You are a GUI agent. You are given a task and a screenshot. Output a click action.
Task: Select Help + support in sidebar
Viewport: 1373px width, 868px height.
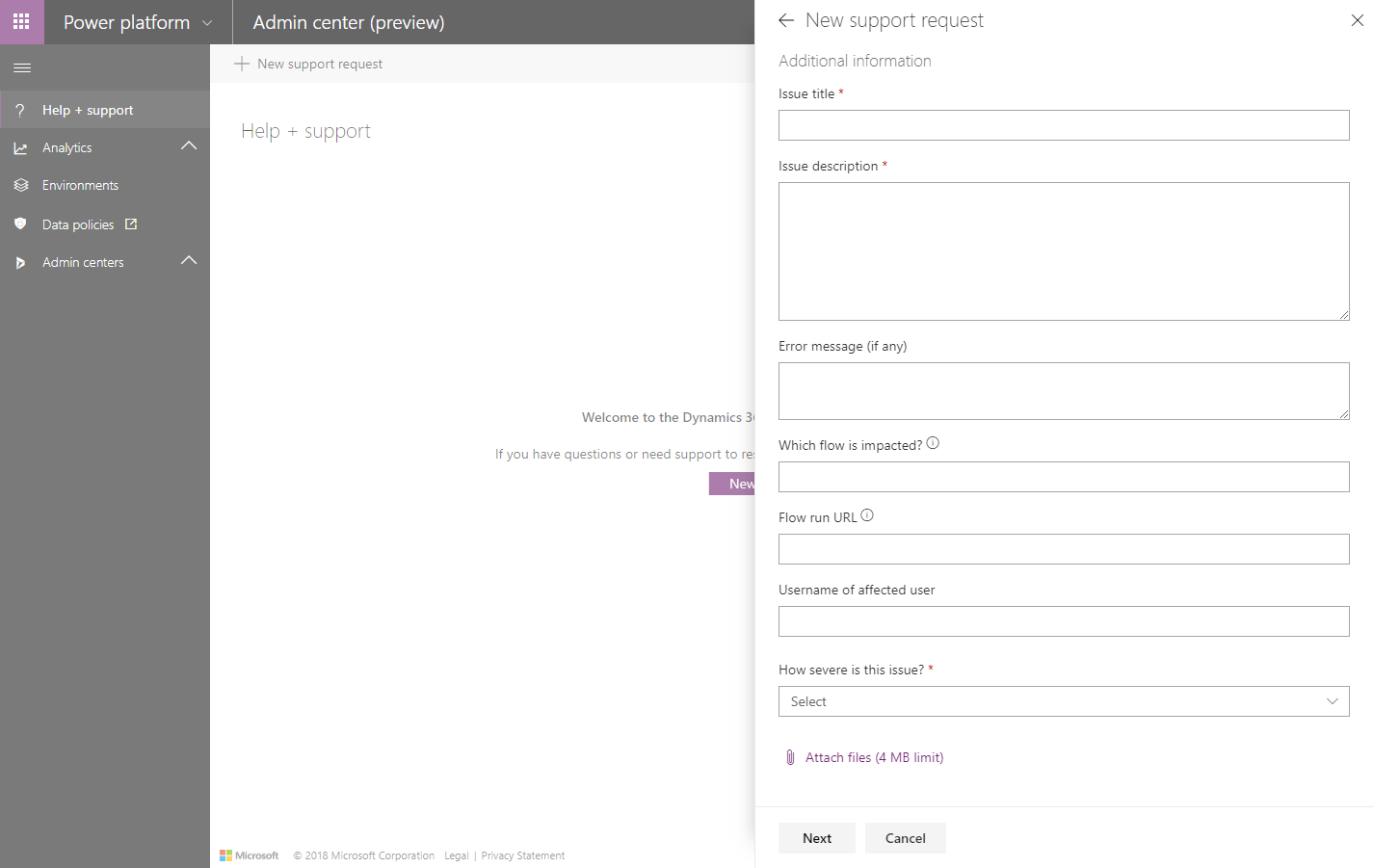coord(88,110)
